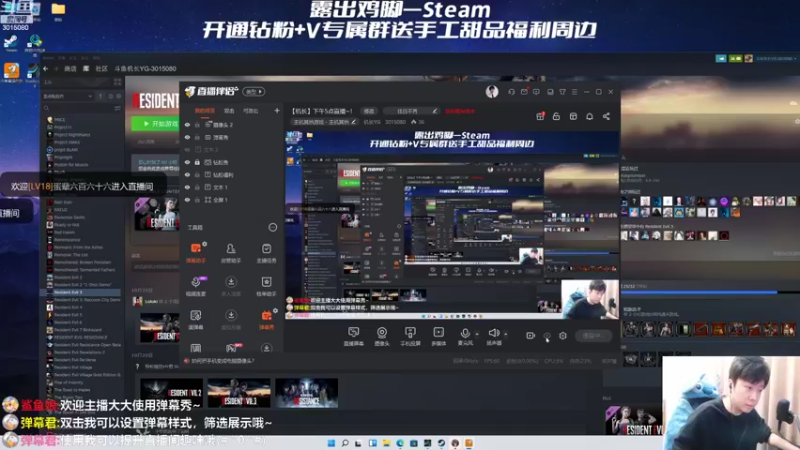The height and width of the screenshot is (450, 800).
Task: Click the 手机投屏 phone casting button
Action: tap(410, 337)
